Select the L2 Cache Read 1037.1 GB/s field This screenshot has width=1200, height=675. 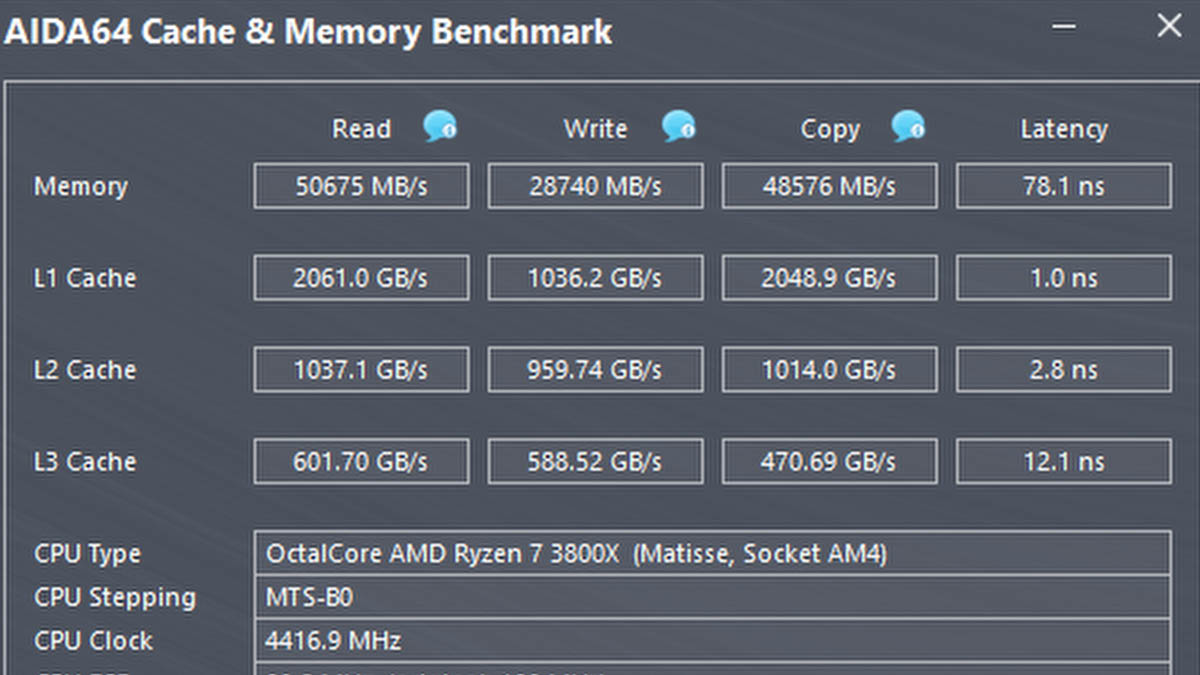pos(361,370)
